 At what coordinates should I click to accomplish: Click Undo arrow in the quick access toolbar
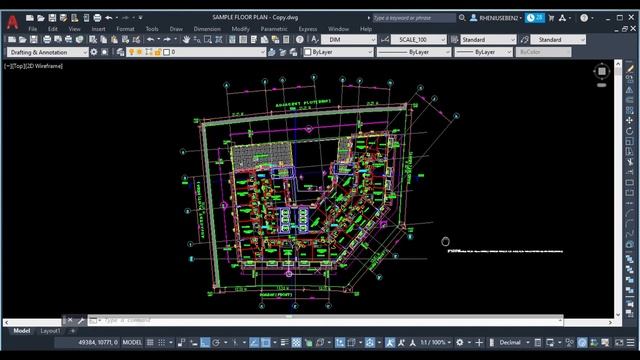coord(109,18)
